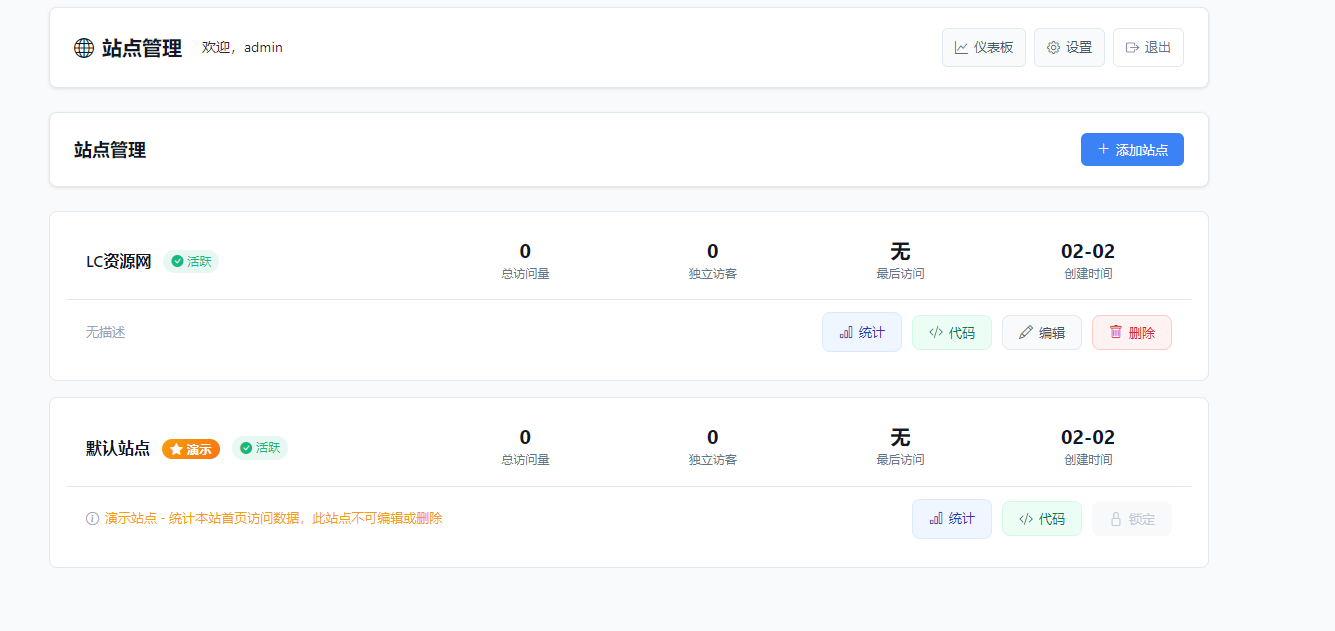This screenshot has width=1335, height=631.
Task: Open 统计 for 默认站点
Action: 951,519
